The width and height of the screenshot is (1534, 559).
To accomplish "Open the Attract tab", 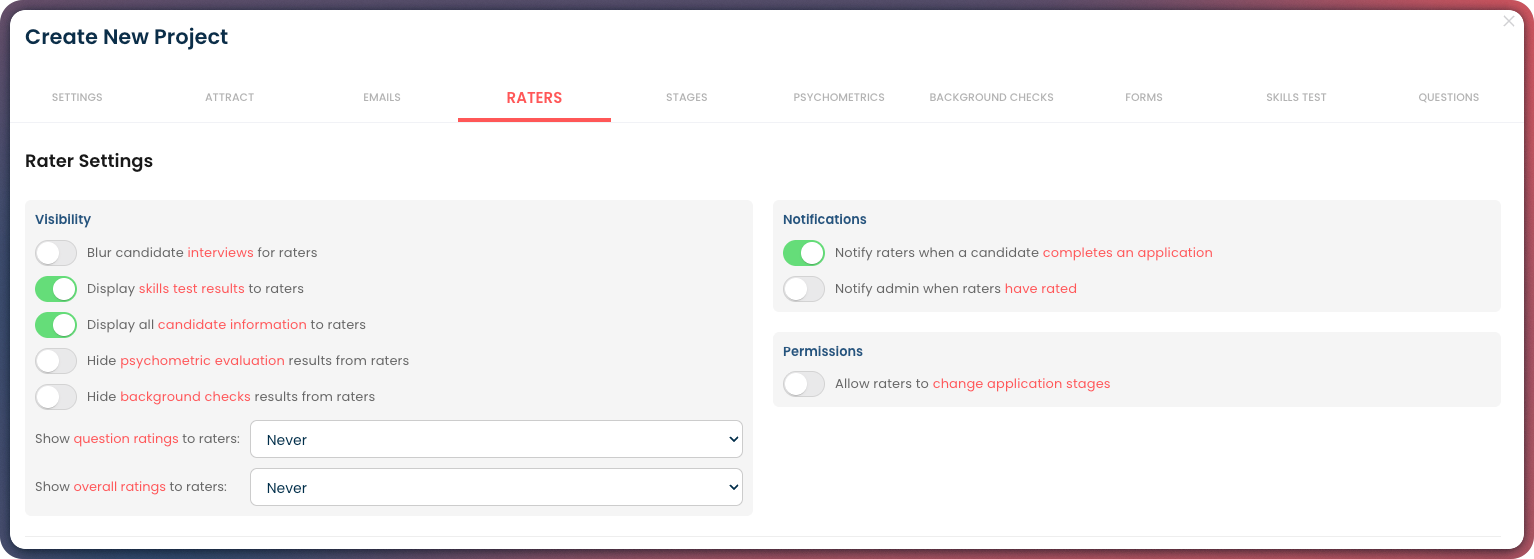I will point(230,98).
